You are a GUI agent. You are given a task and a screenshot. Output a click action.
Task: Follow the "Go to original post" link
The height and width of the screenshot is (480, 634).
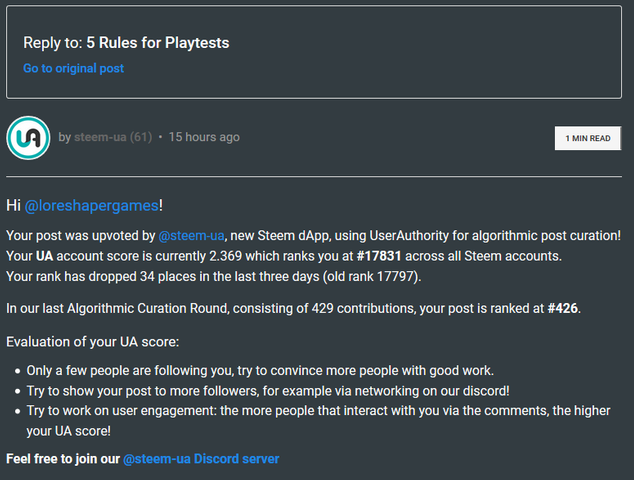click(x=73, y=68)
